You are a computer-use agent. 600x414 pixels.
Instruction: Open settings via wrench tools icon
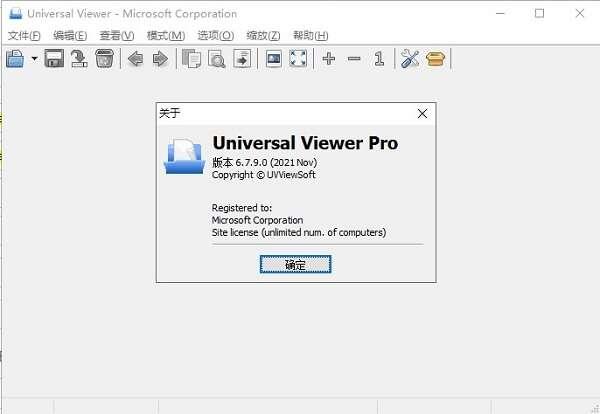coord(410,59)
